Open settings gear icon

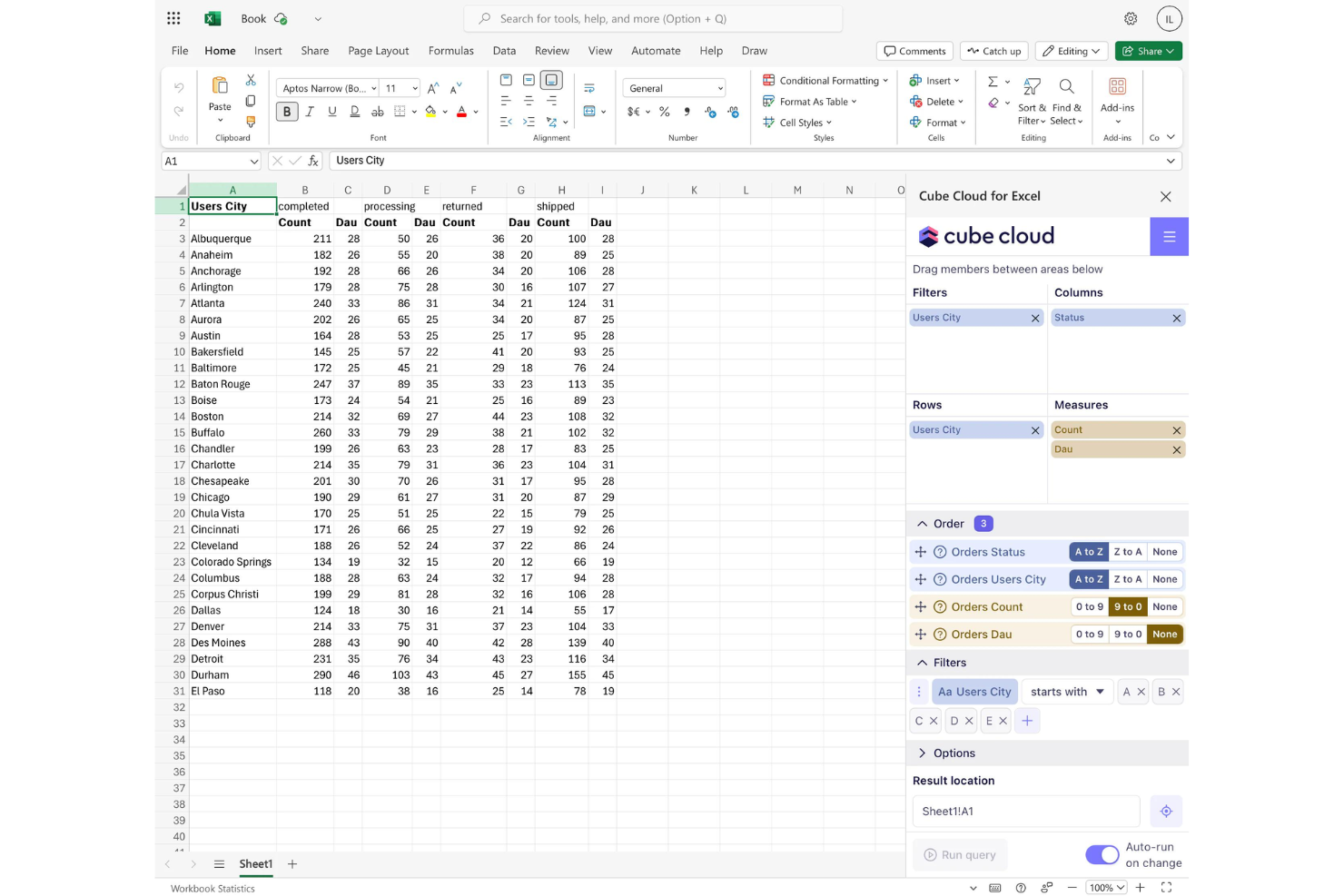click(x=1131, y=18)
